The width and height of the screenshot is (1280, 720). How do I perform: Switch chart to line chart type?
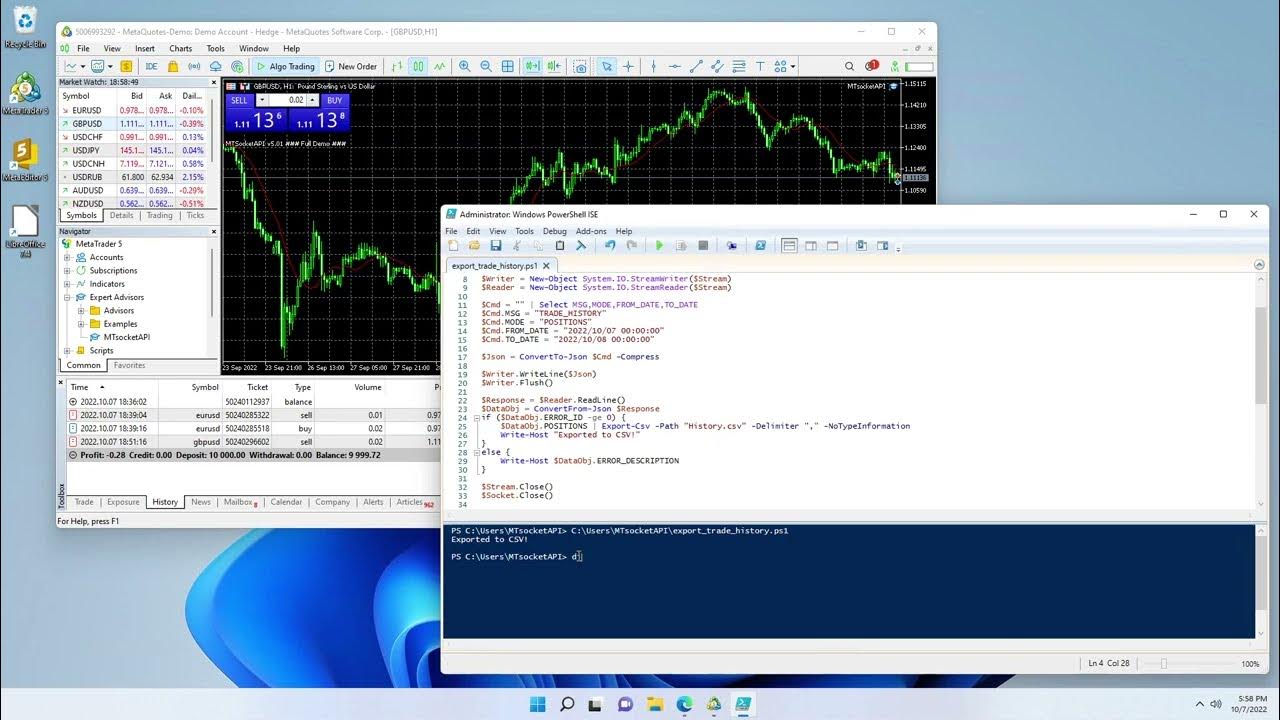439,66
